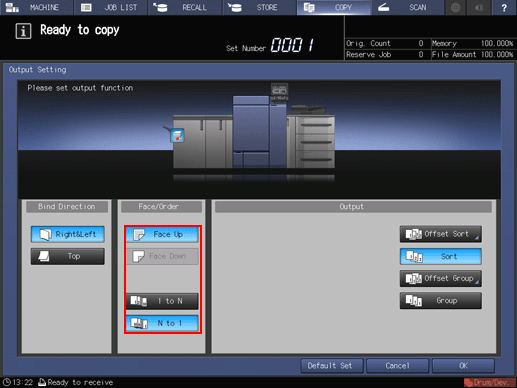Click the Orig. Count value

[x=421, y=43]
